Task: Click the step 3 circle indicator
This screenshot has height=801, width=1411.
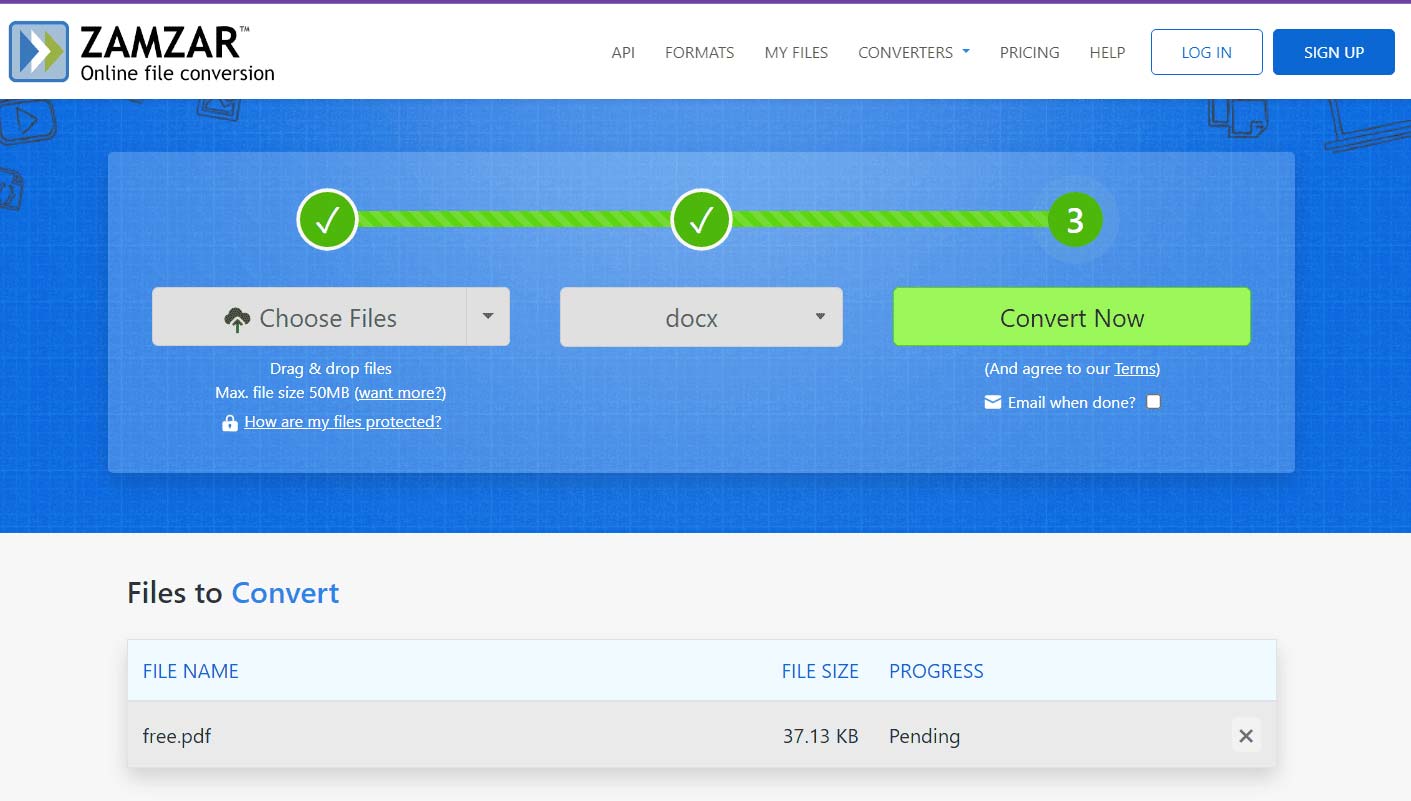Action: [1075, 219]
